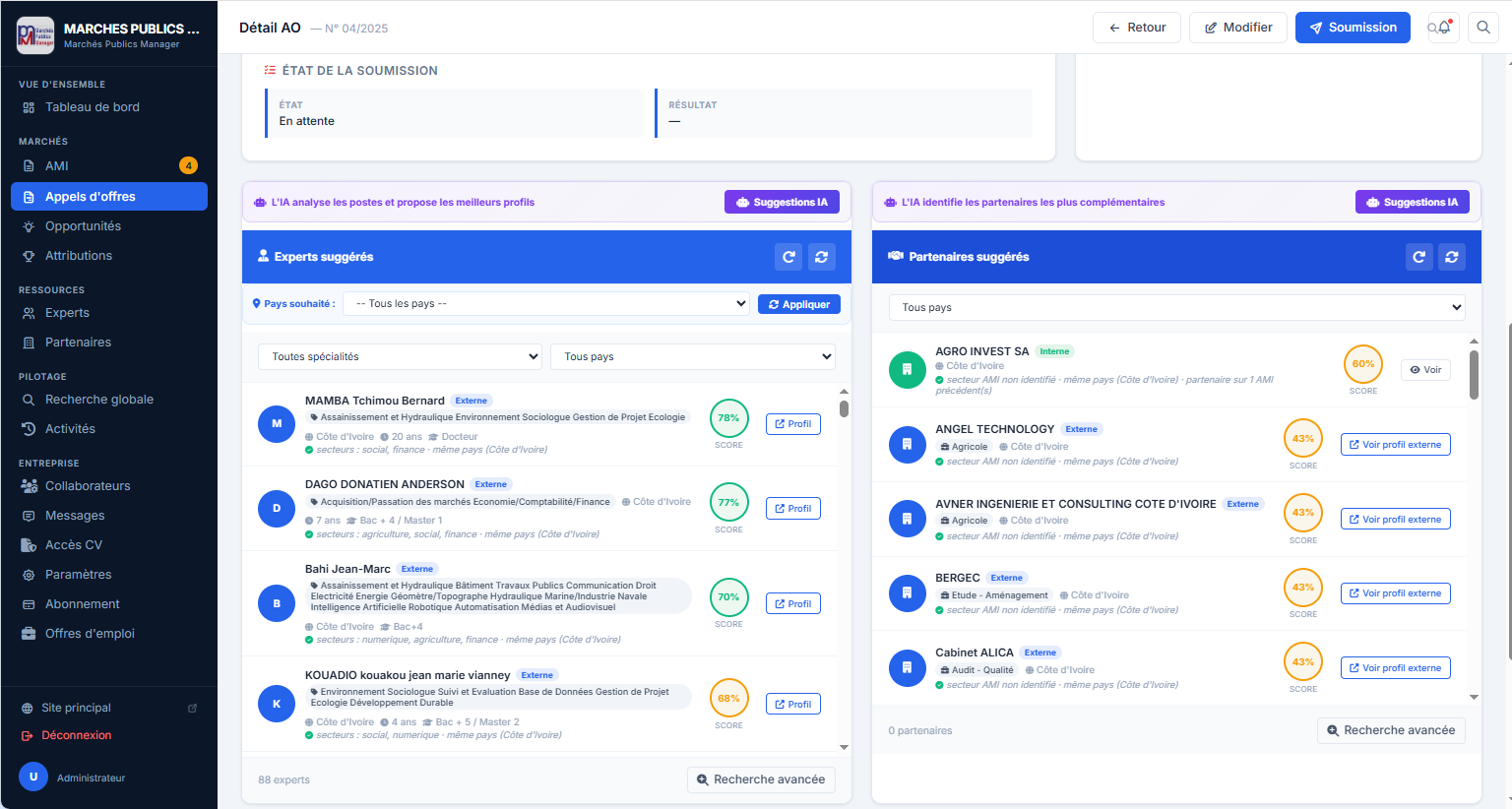Open the Toutes spécialités dropdown

click(400, 357)
